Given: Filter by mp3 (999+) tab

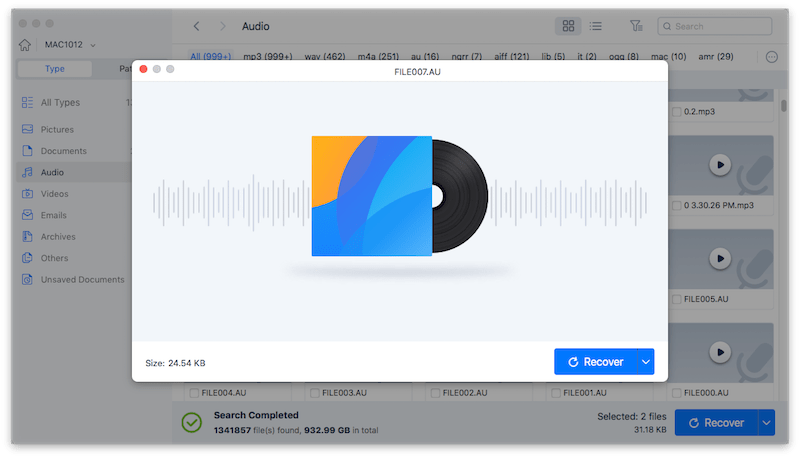Looking at the screenshot, I should click(268, 56).
